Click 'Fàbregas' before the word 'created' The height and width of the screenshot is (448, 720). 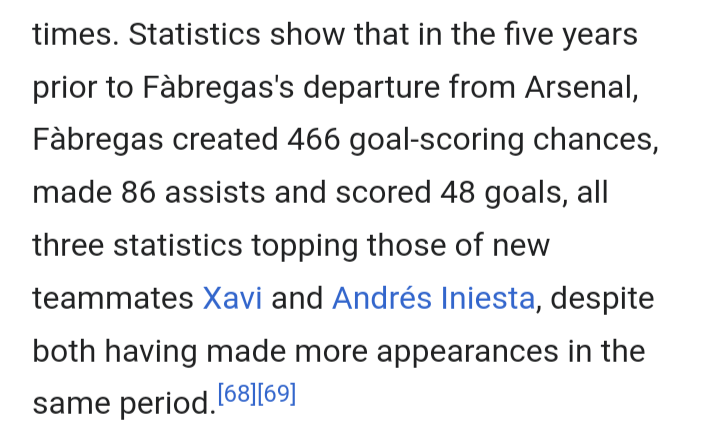[98, 140]
